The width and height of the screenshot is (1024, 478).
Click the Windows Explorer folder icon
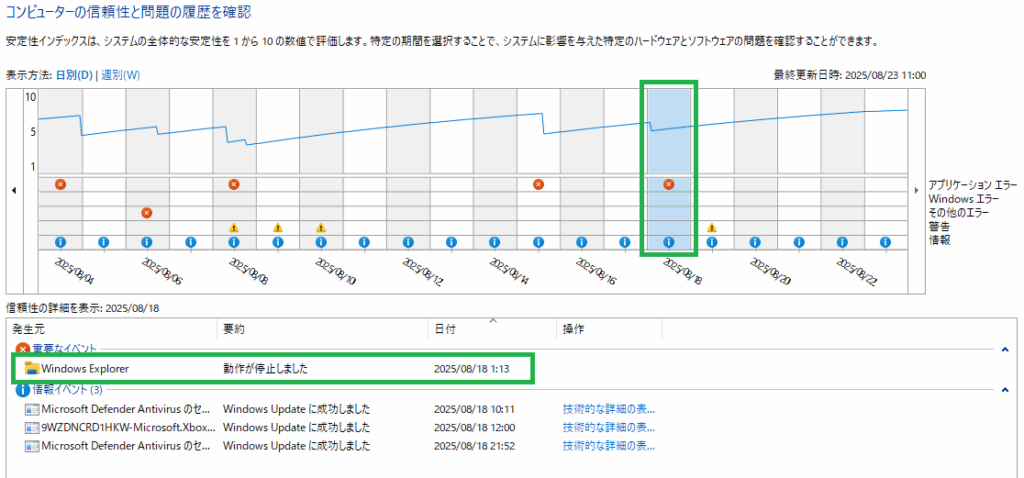32,369
